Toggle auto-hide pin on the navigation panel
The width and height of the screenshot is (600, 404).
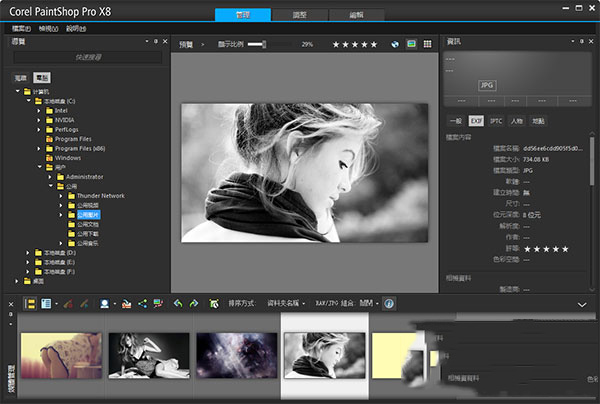coord(156,41)
